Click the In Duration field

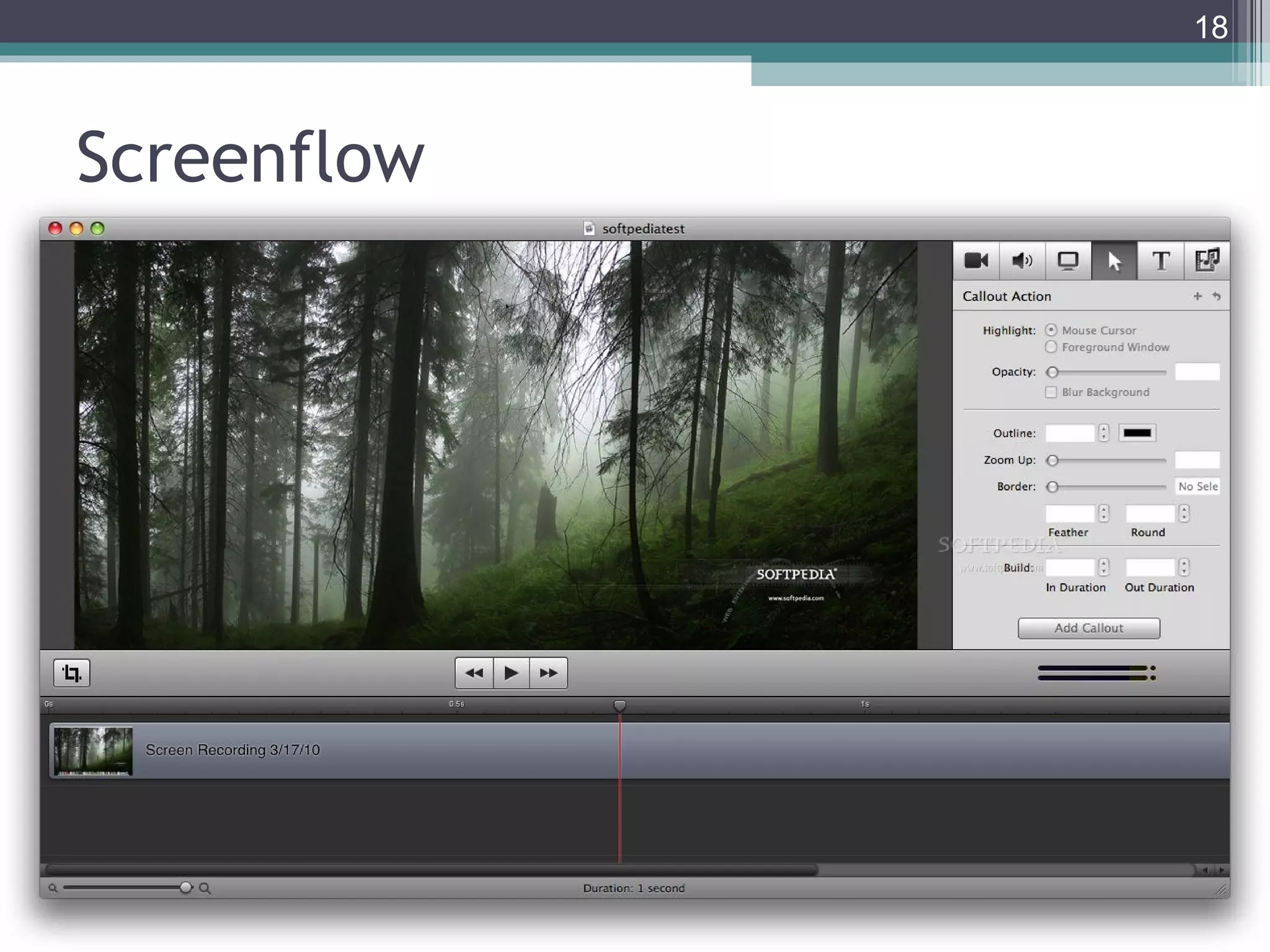coord(1070,568)
